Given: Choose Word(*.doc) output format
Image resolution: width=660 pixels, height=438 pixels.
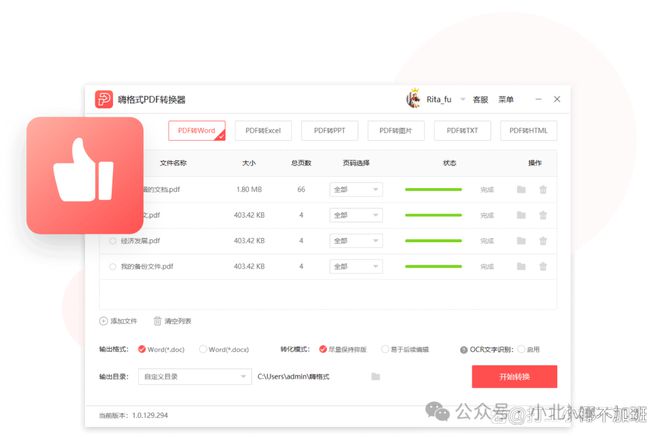Looking at the screenshot, I should [142, 349].
